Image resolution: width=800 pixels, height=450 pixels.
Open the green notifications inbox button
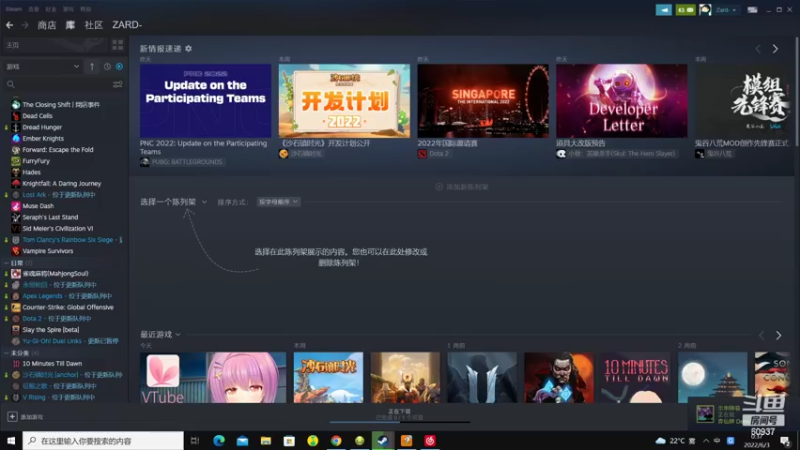tap(685, 10)
